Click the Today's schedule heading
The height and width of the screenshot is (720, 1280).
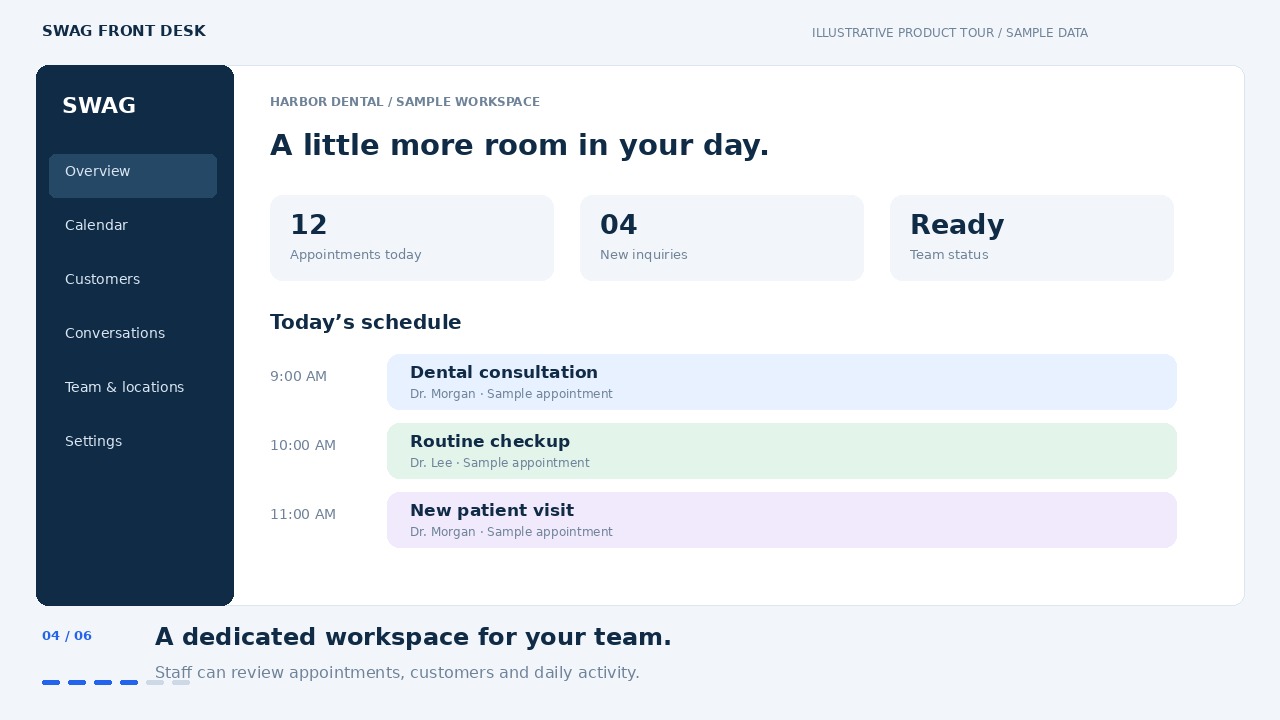point(366,323)
